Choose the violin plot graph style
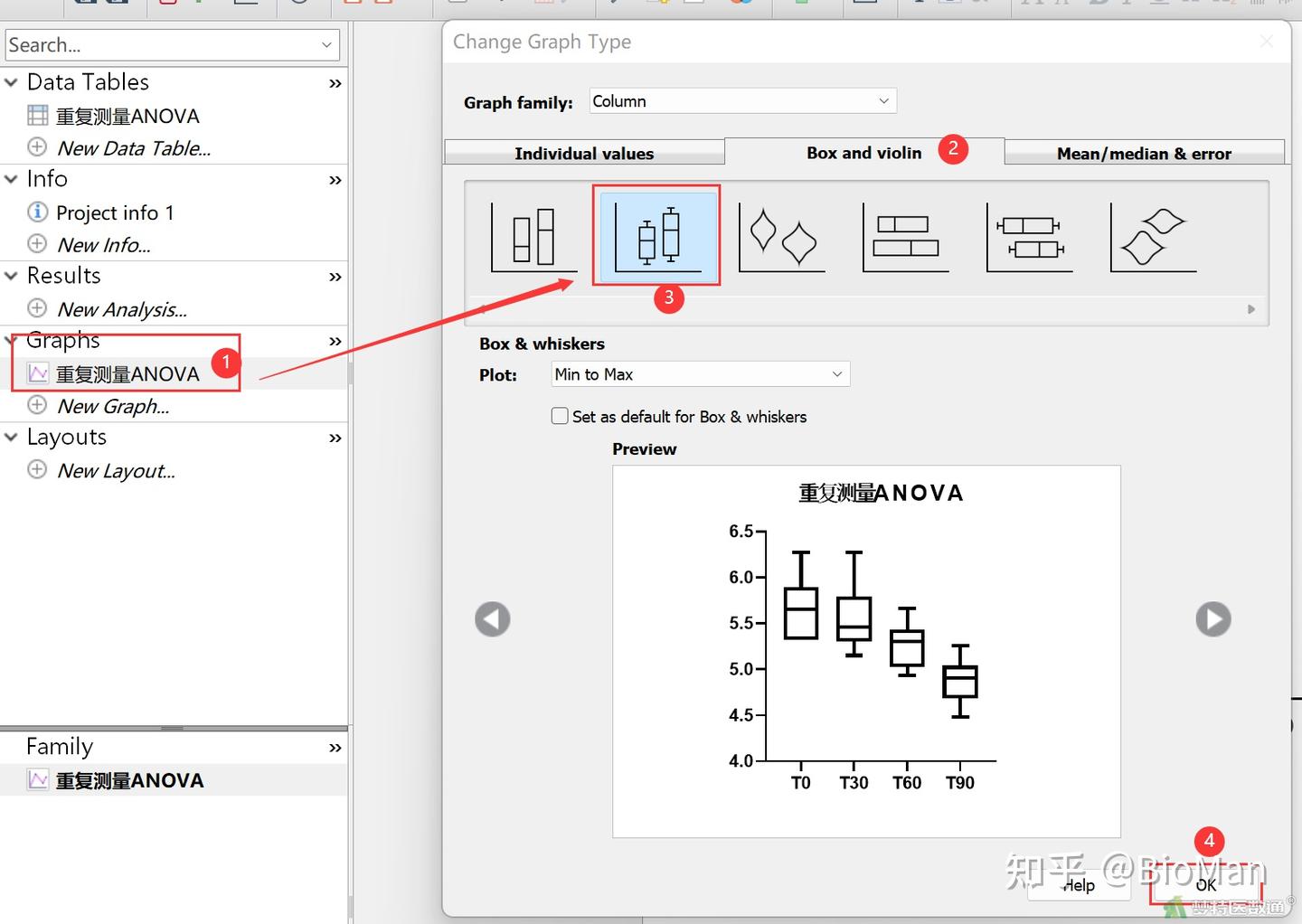The height and width of the screenshot is (924, 1302). [x=780, y=235]
